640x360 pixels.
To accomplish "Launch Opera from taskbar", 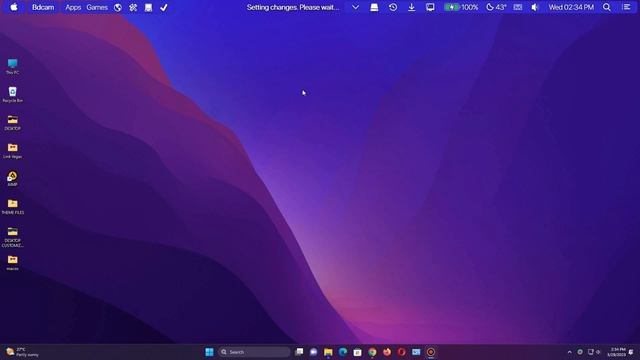I will tap(402, 352).
